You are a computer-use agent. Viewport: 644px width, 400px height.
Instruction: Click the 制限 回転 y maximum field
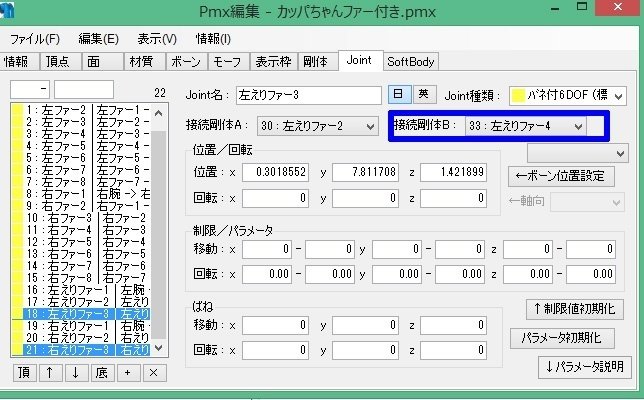[460, 274]
